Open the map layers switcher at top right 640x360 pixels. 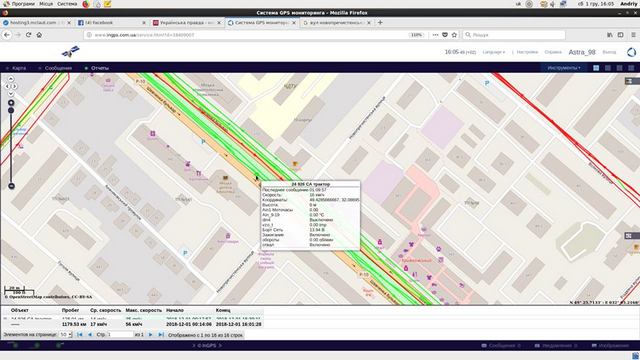632,81
